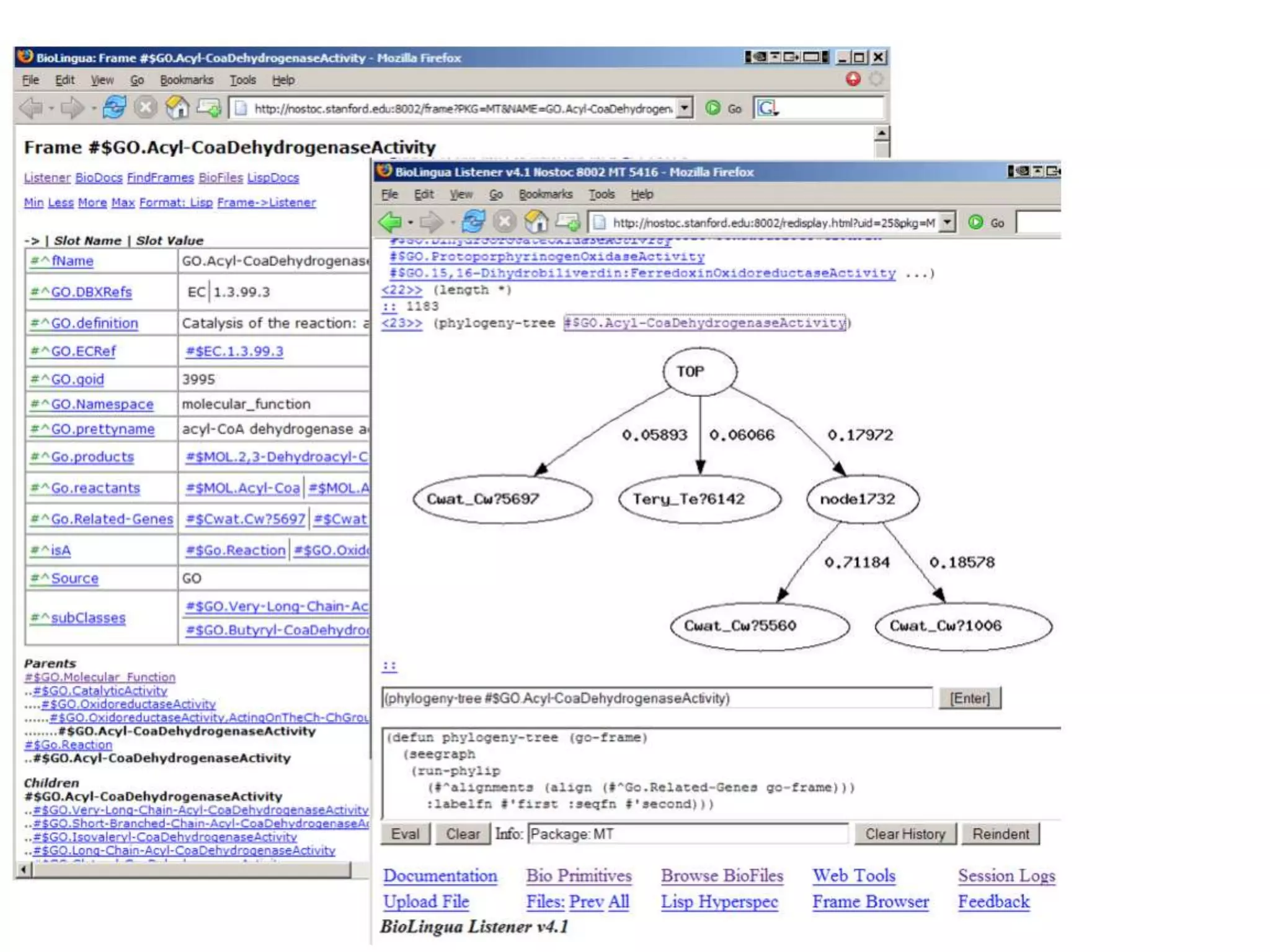
Task: Click the phylogeny-tree command input field
Action: [656, 699]
